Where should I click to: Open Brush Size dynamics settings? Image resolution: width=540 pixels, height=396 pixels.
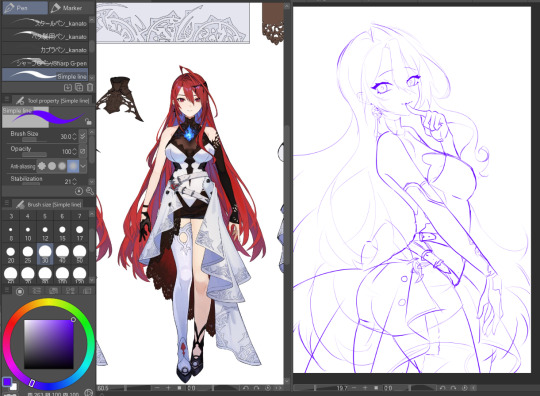(83, 136)
